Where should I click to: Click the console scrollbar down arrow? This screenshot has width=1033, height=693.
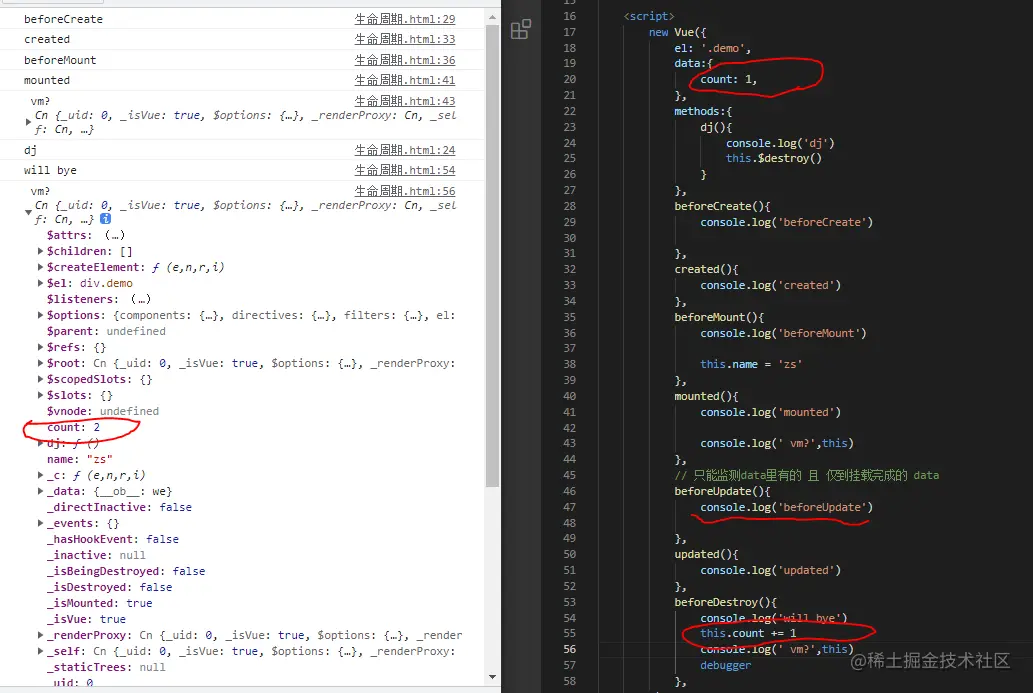pyautogui.click(x=492, y=677)
